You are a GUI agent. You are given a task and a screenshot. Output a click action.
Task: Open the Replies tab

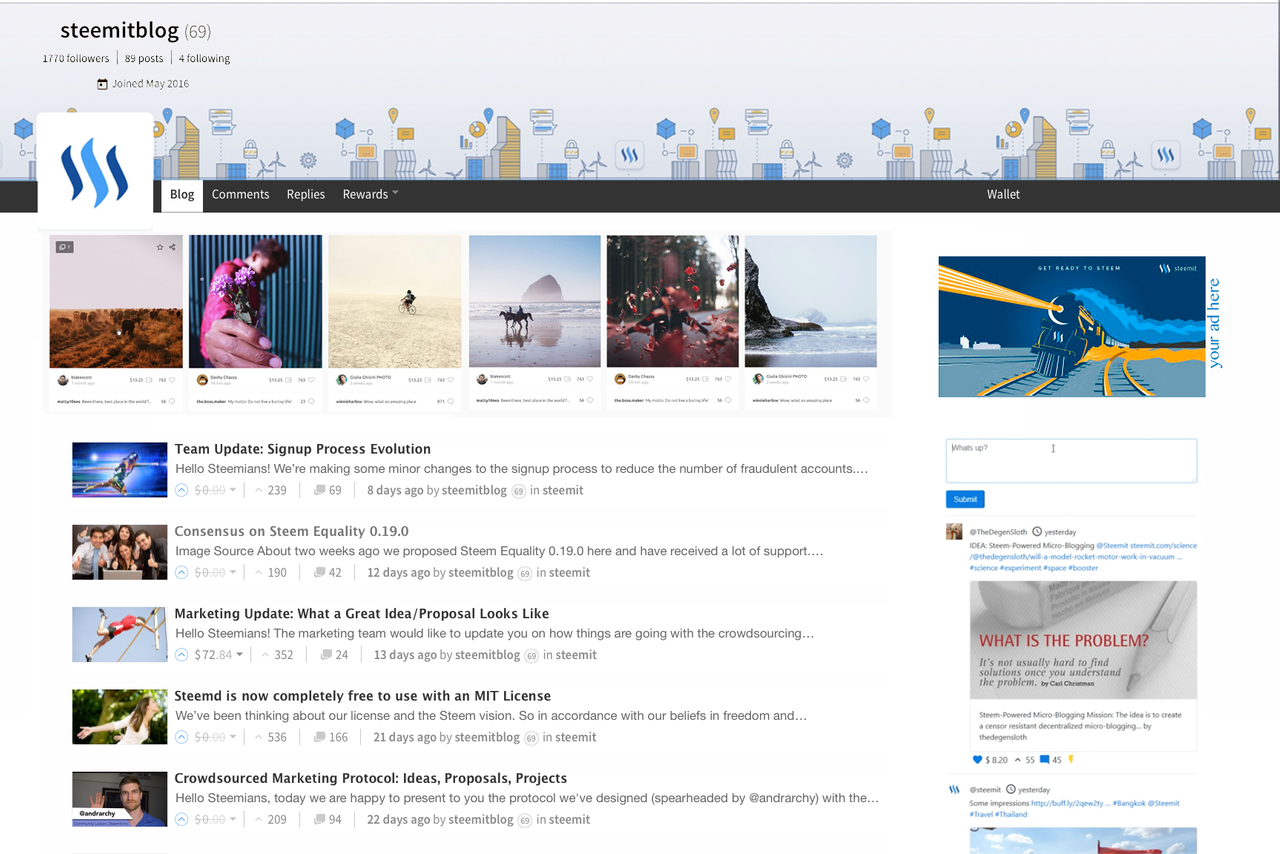(x=306, y=194)
